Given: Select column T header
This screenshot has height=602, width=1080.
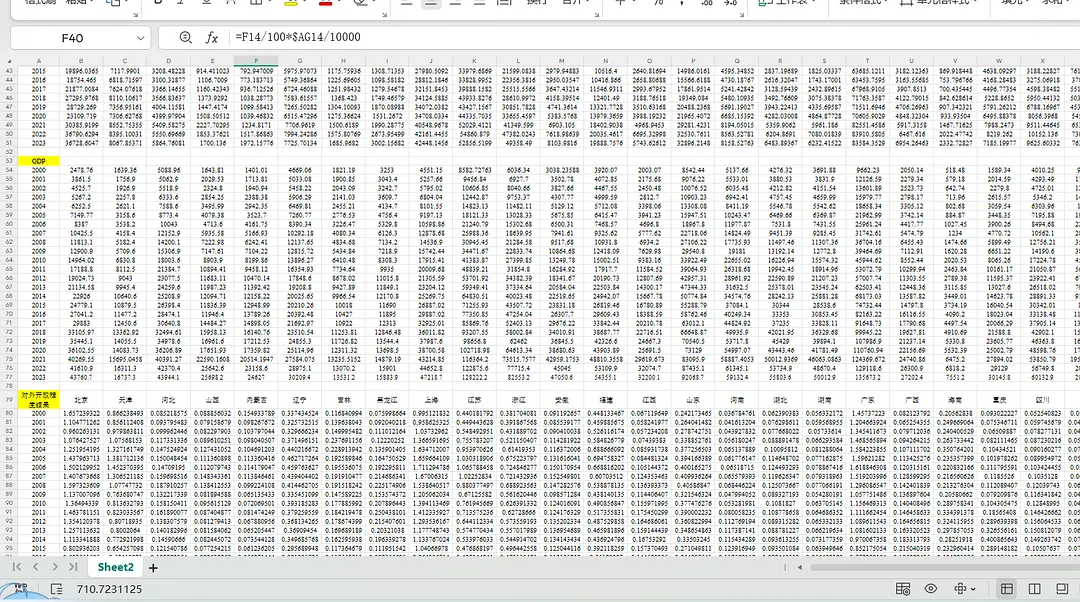Looking at the screenshot, I should click(x=867, y=61).
